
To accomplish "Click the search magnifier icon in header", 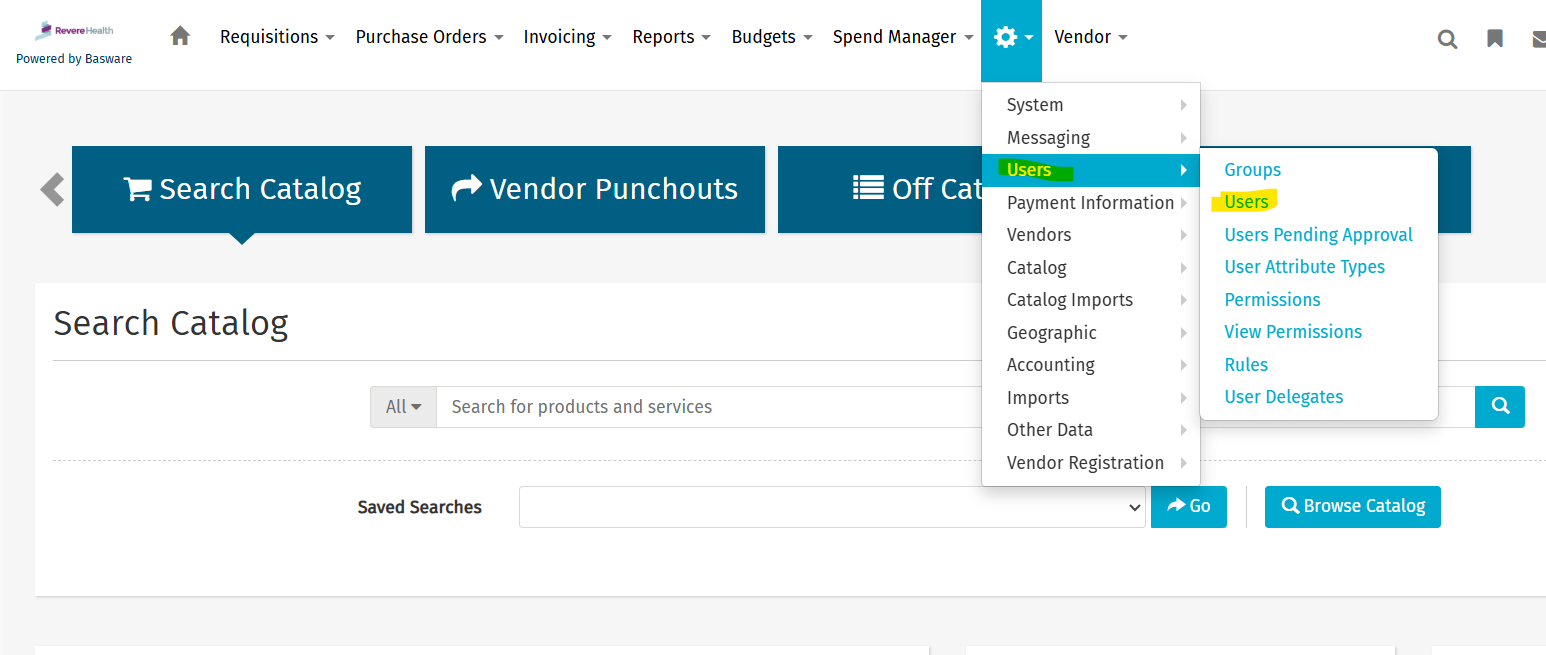I will pyautogui.click(x=1447, y=39).
